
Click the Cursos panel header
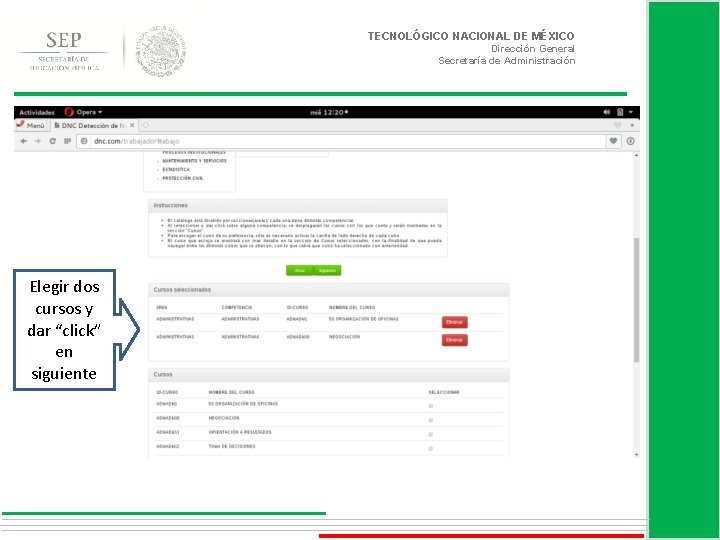(329, 375)
